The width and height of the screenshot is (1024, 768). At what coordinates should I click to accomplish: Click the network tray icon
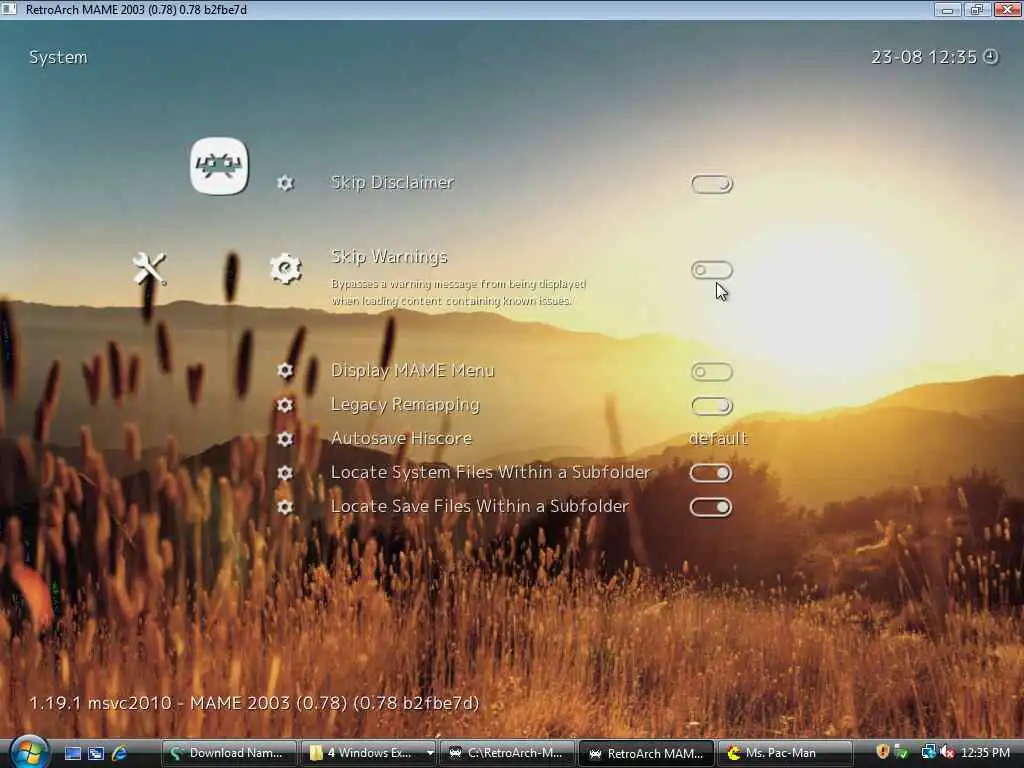[928, 752]
